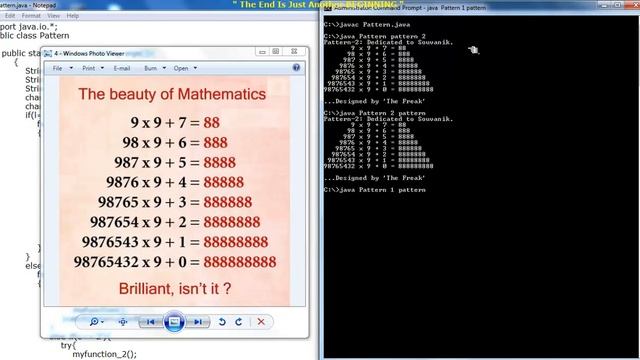Maximize the Photo Viewer window
Viewport: 640px width, 360px height.
pos(276,52)
